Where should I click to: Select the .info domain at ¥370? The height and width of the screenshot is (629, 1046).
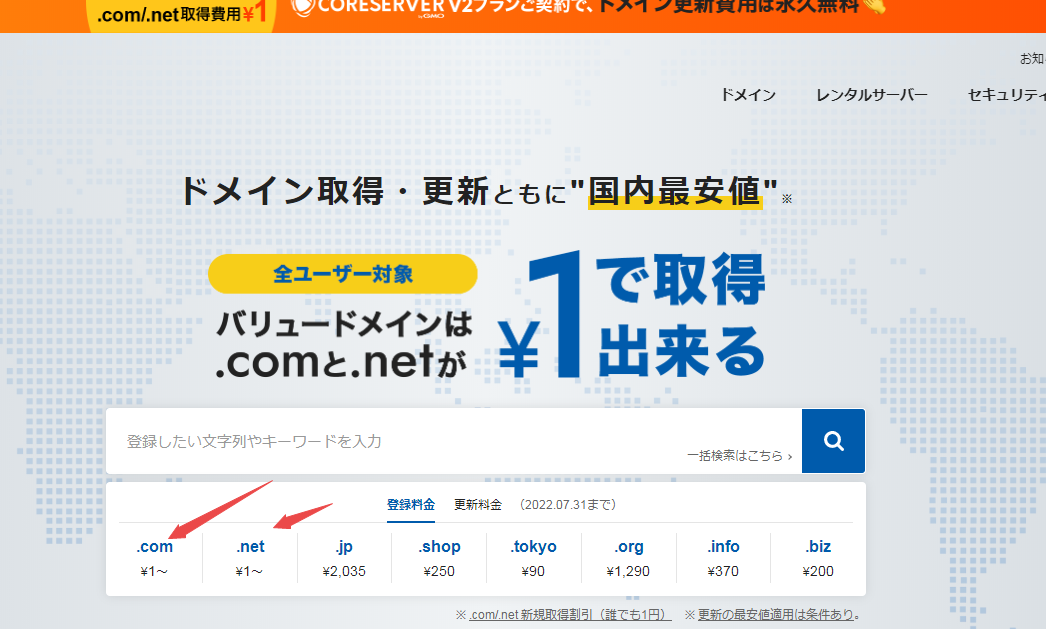pyautogui.click(x=723, y=558)
